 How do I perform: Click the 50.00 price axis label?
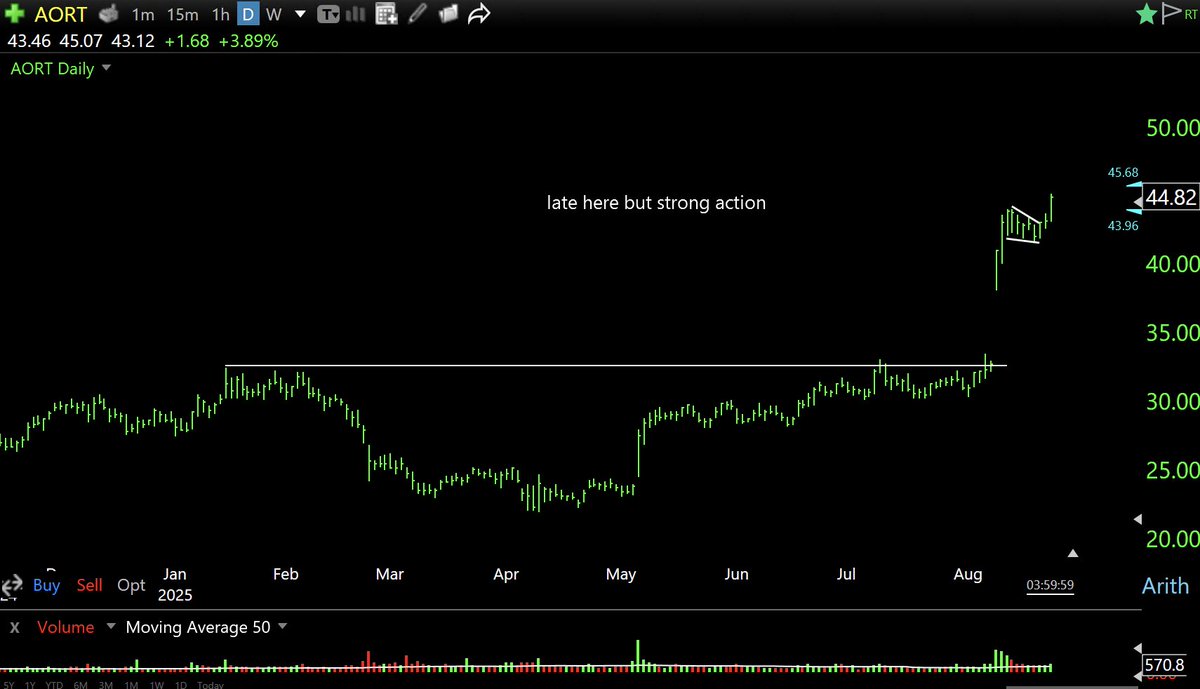coord(1172,128)
